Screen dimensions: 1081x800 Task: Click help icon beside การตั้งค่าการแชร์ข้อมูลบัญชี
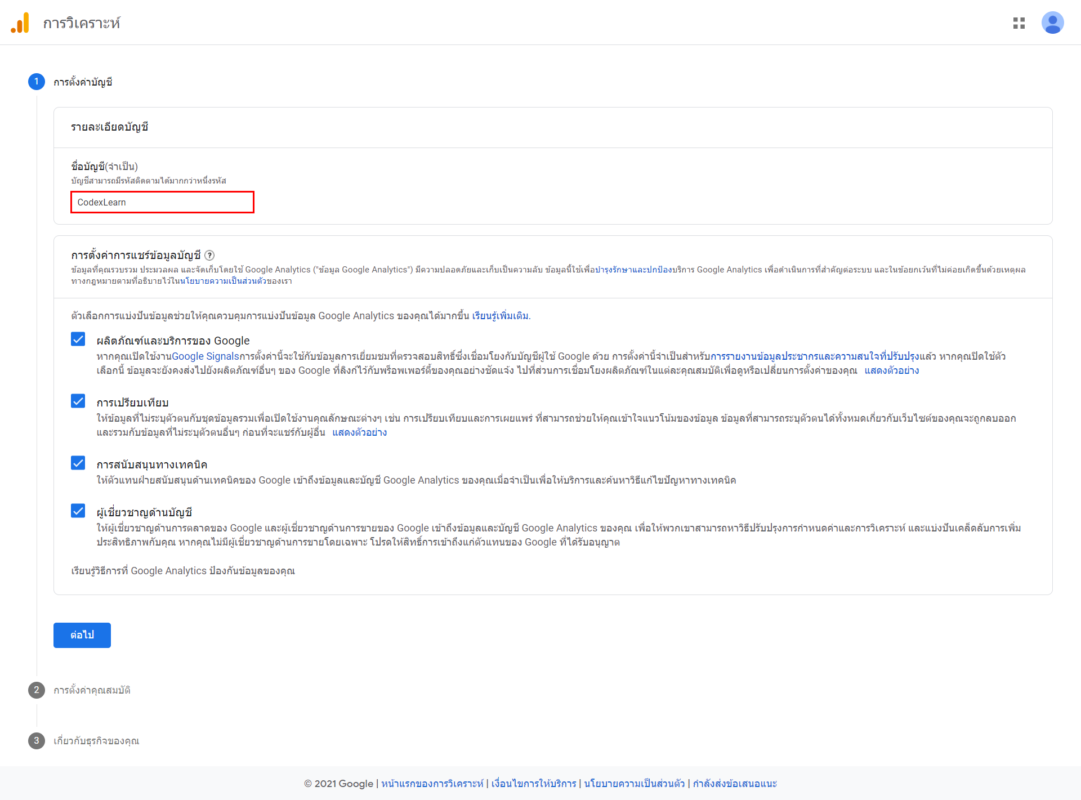click(210, 255)
